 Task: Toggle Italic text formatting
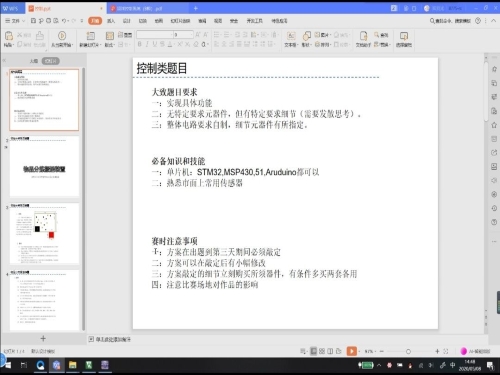tap(147, 44)
